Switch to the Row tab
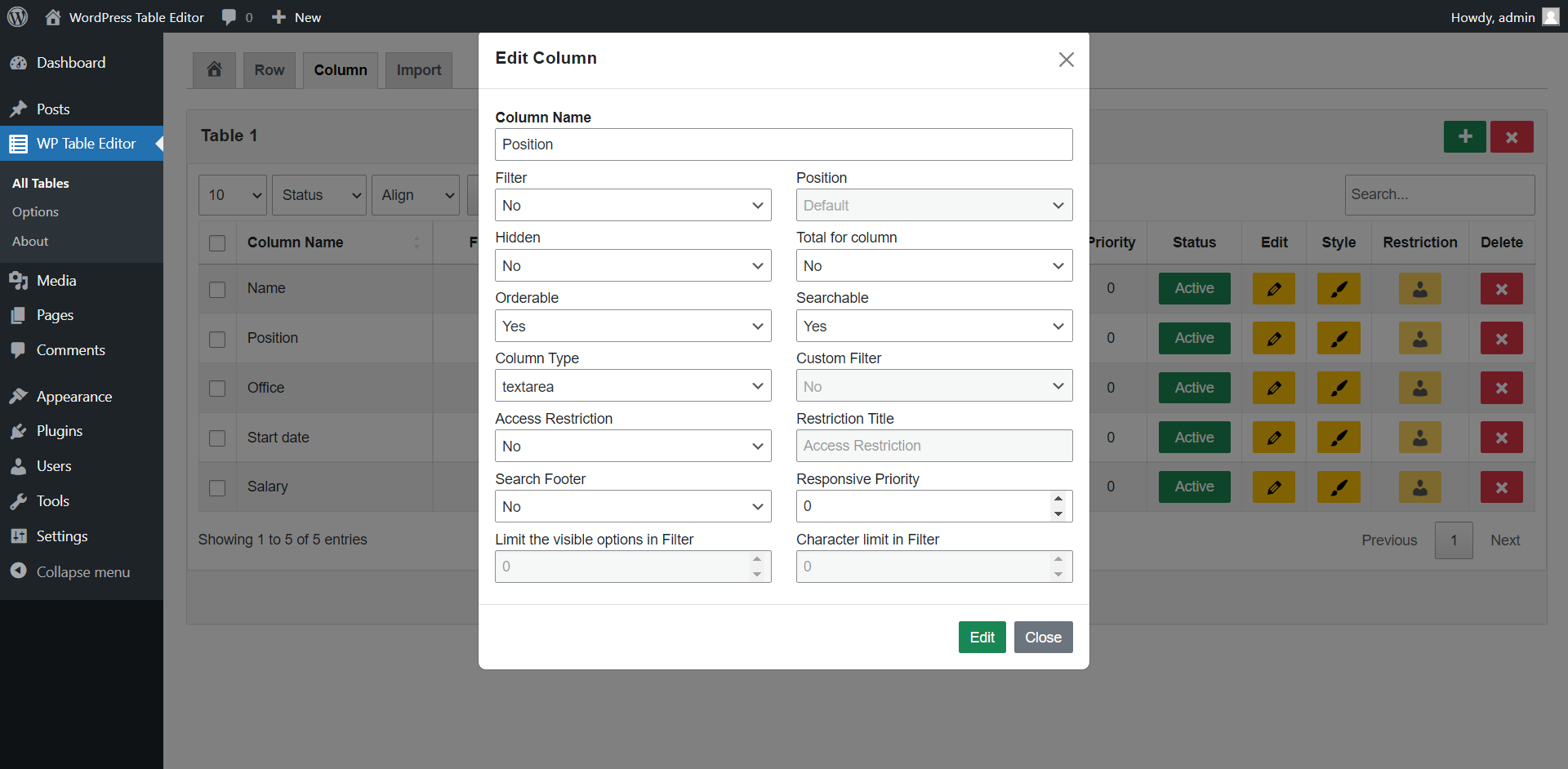 [x=269, y=70]
